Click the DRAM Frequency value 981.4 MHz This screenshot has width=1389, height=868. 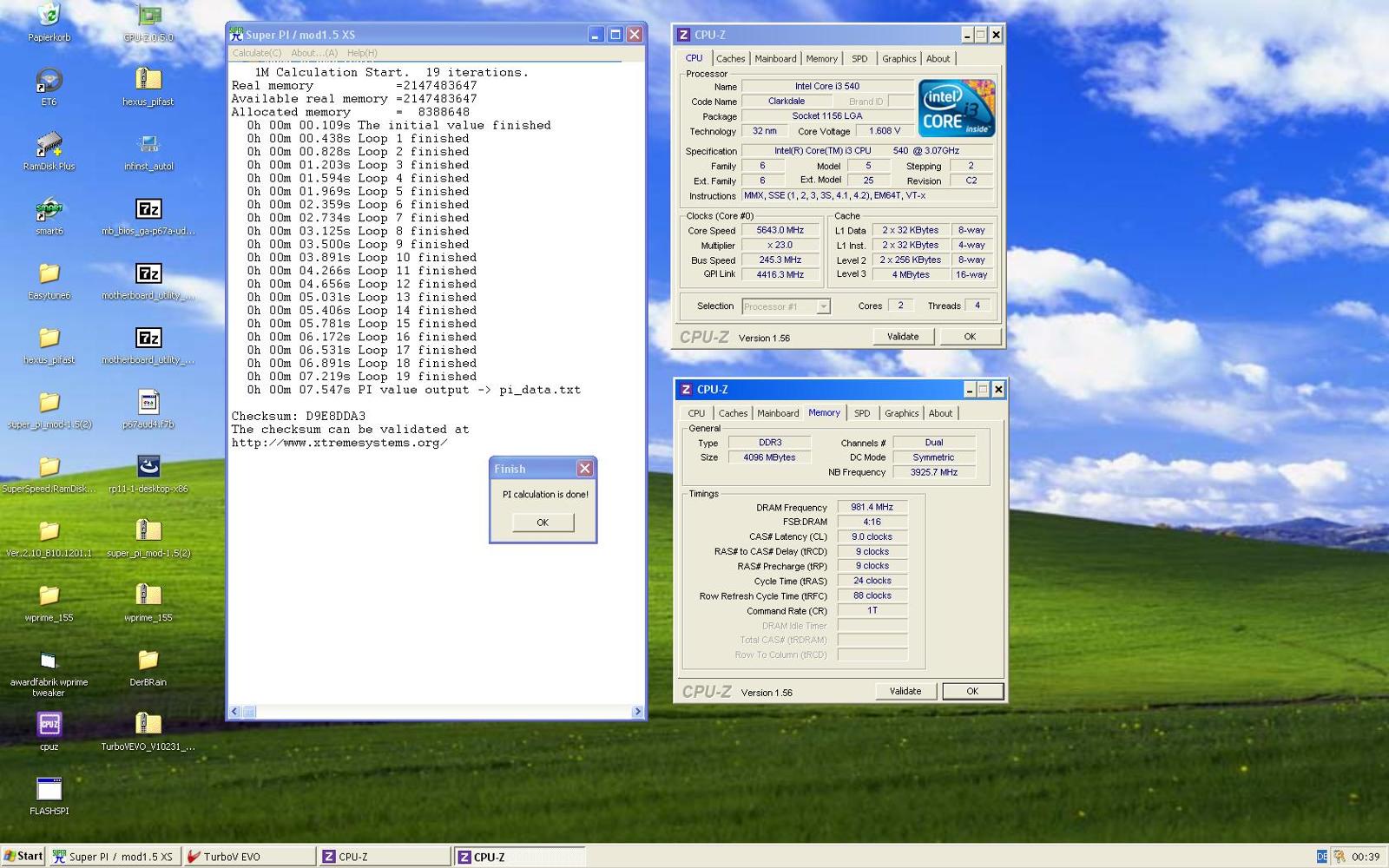(872, 507)
